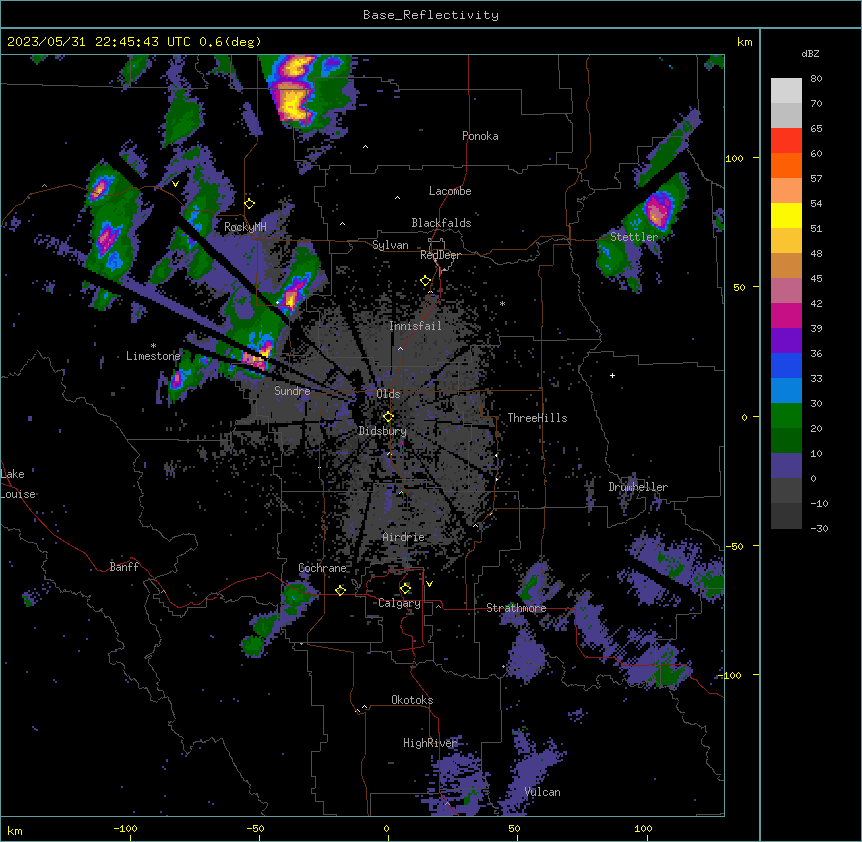Viewport: 862px width, 842px height.
Task: Click the yellow diamond marker below Cochrane
Action: (x=340, y=590)
